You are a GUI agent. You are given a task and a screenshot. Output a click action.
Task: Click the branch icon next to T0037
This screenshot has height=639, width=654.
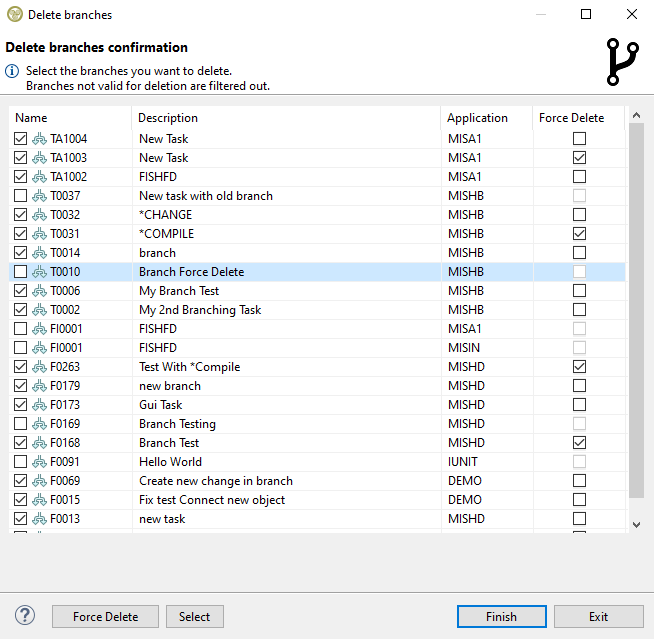(40, 196)
